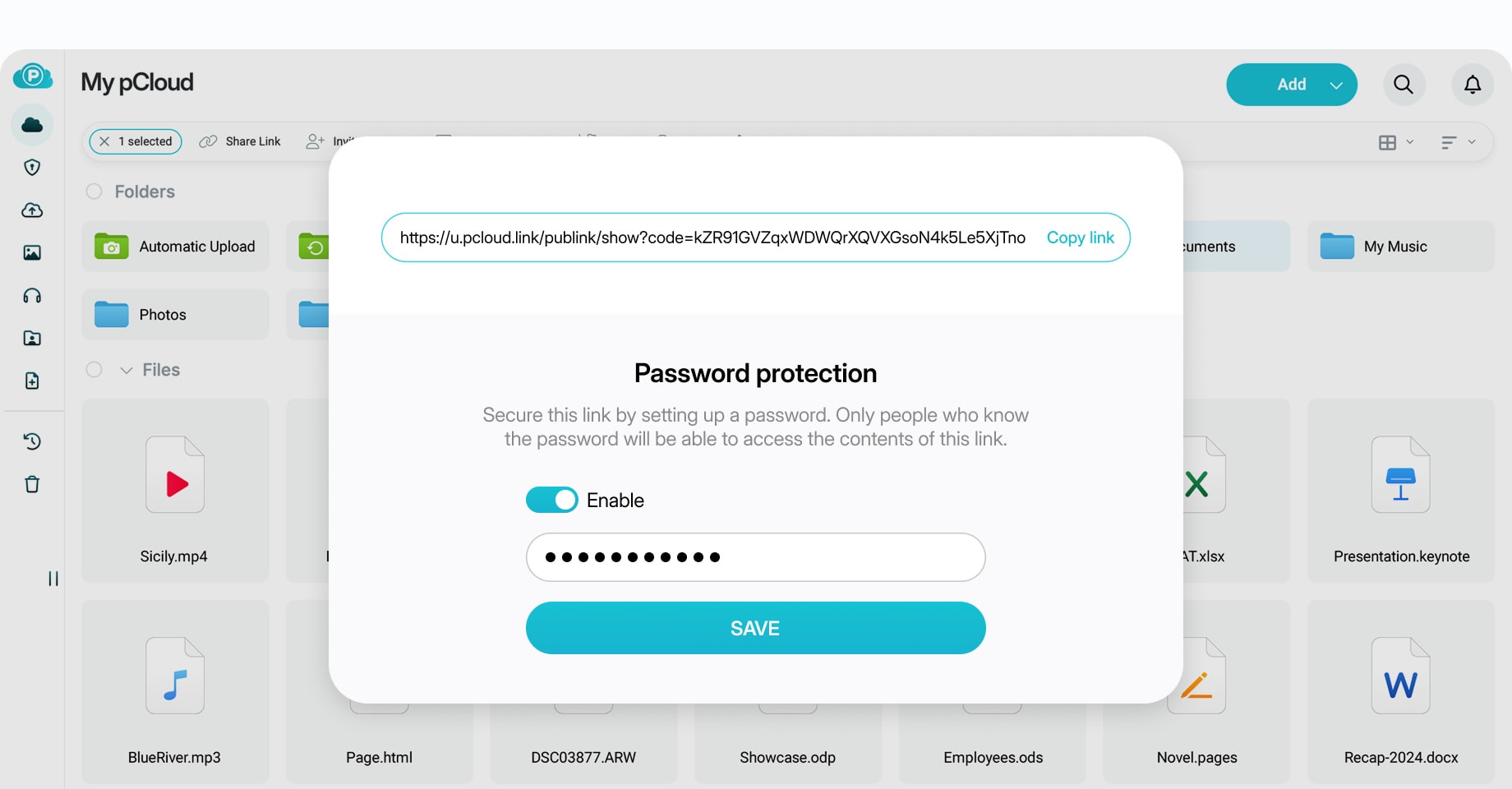This screenshot has height=789, width=1512.
Task: Save the password protection settings
Action: [754, 627]
